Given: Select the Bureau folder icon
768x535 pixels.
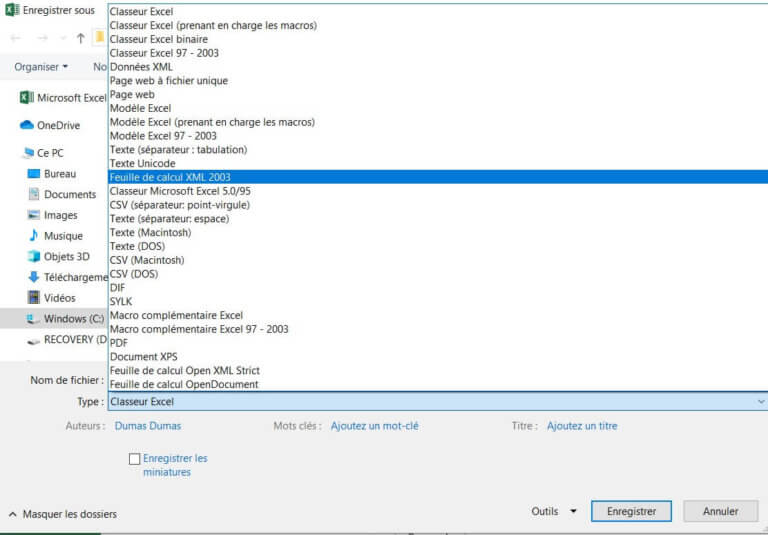Looking at the screenshot, I should click(34, 174).
